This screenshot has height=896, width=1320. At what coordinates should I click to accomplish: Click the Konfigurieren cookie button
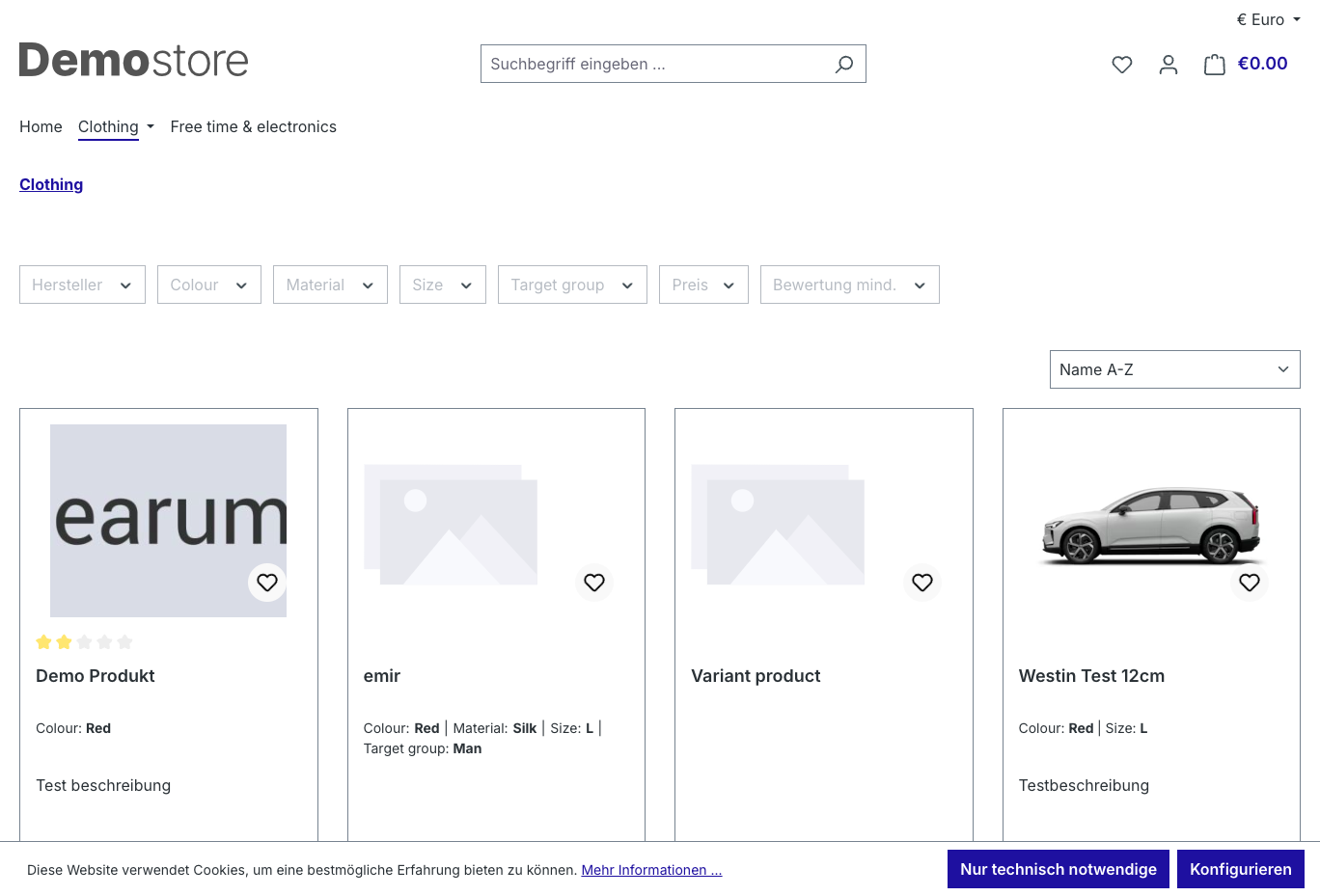(1241, 869)
